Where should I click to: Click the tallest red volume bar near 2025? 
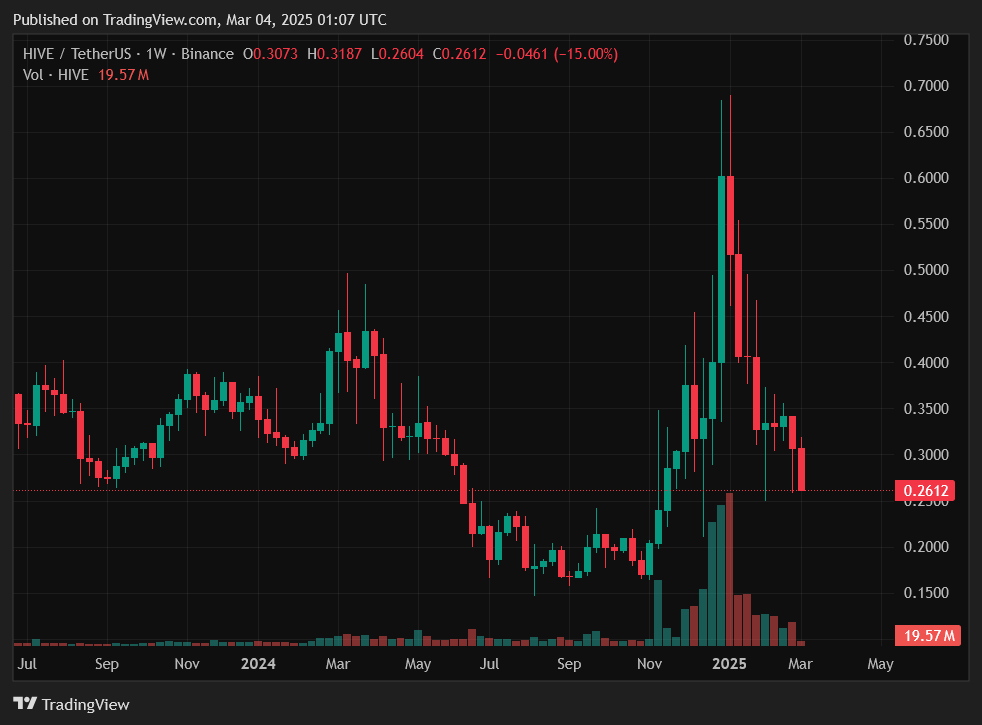(x=730, y=569)
